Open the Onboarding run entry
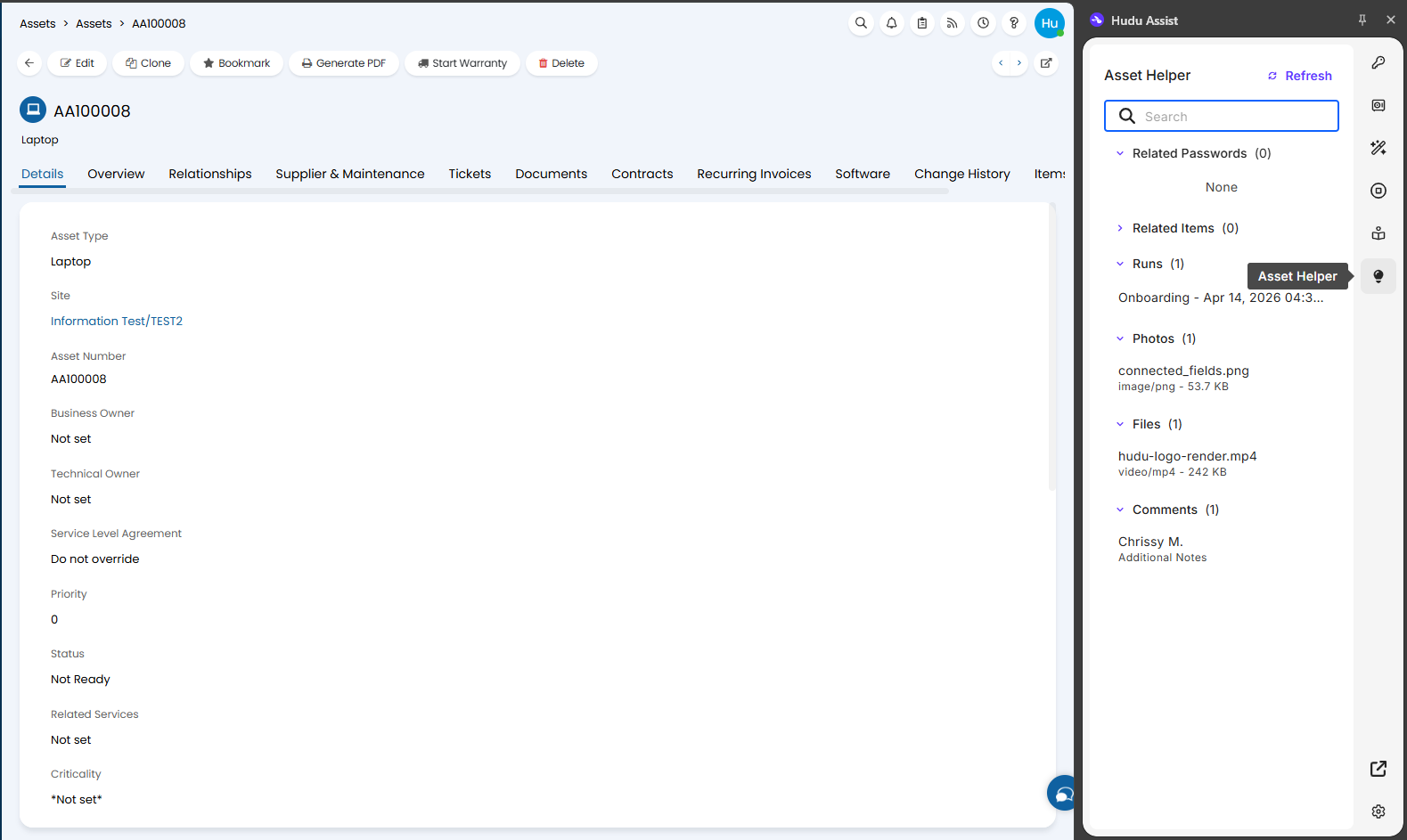The width and height of the screenshot is (1407, 840). 1221,298
